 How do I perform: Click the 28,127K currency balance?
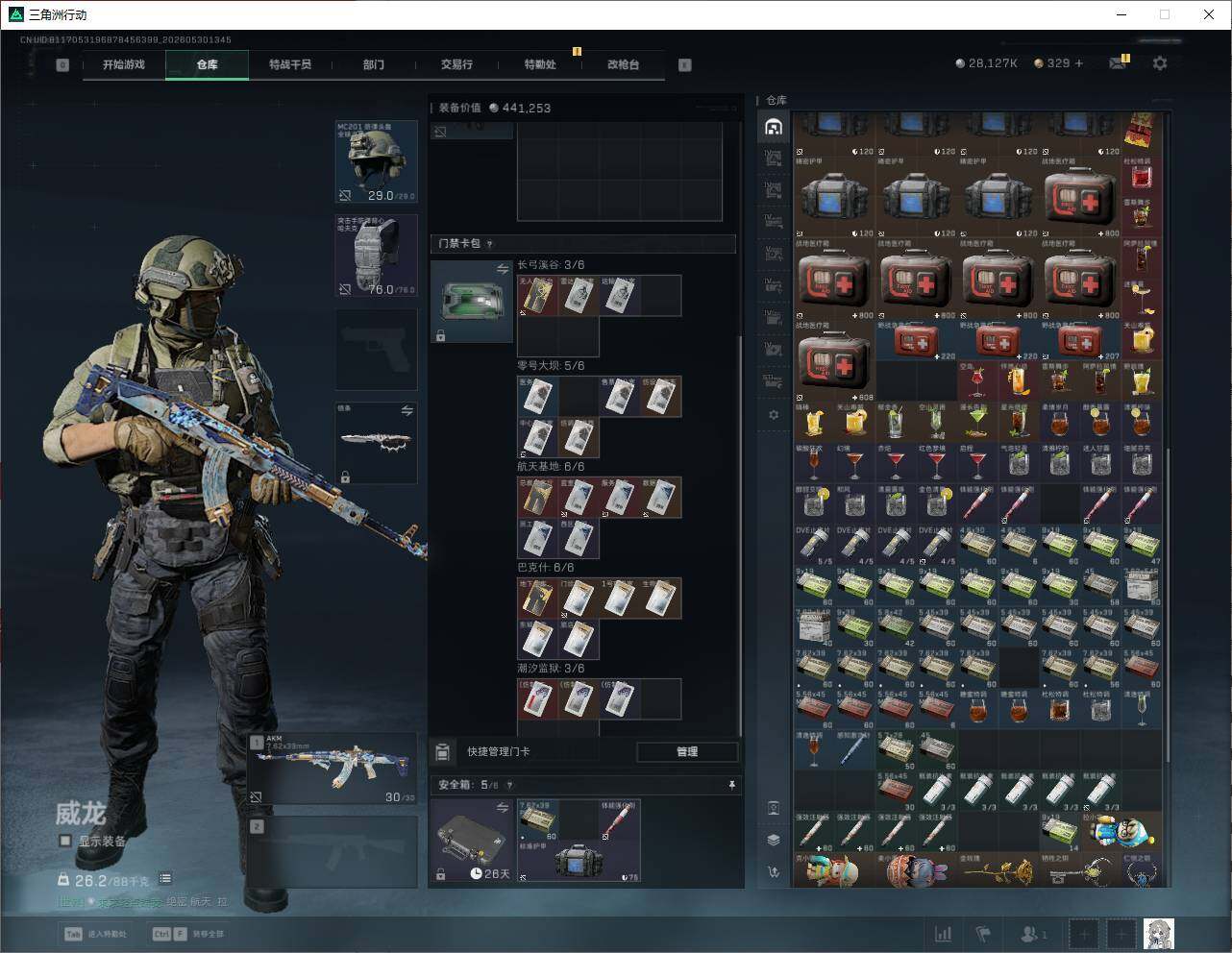[x=987, y=63]
